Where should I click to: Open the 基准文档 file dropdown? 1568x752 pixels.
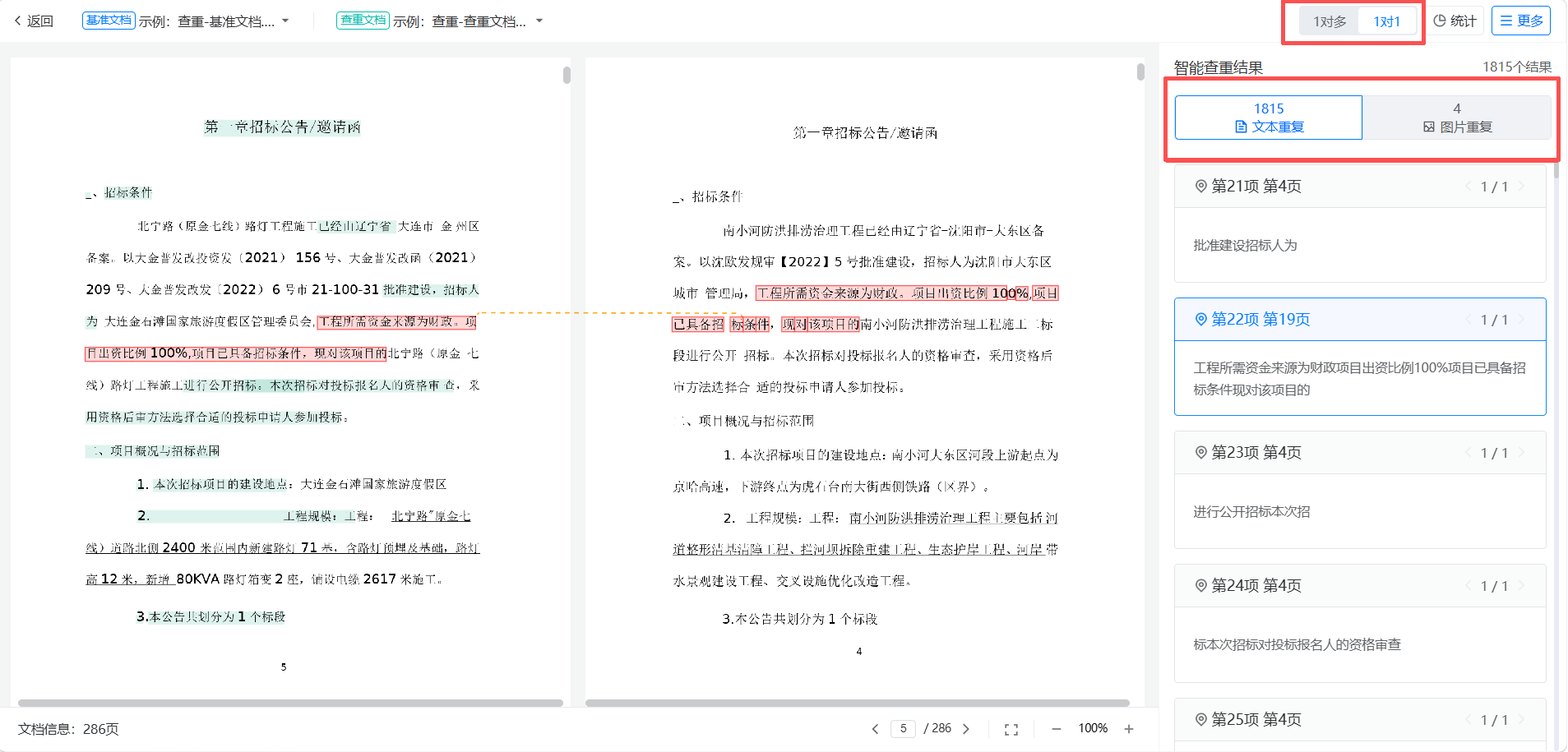pyautogui.click(x=285, y=21)
